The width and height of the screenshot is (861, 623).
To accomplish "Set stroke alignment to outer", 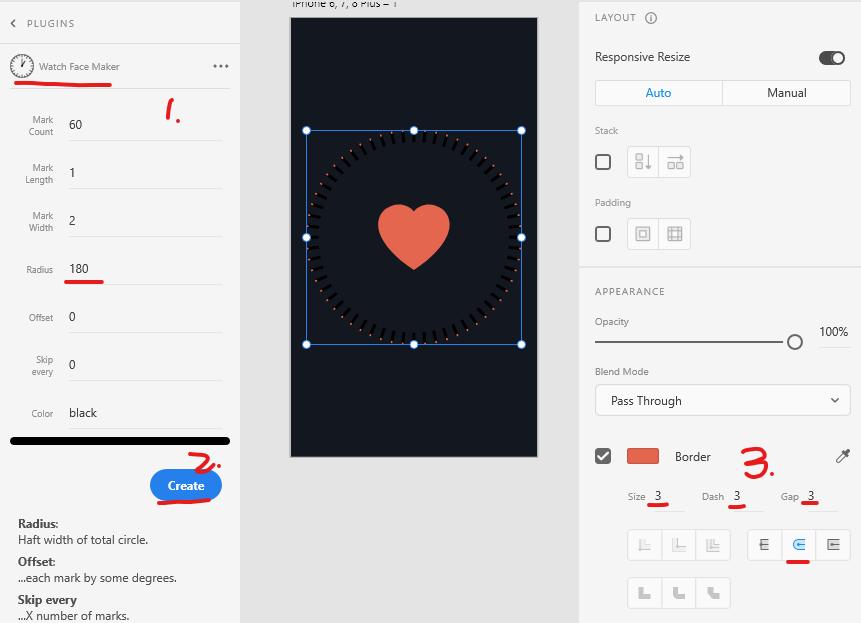I will tap(713, 545).
